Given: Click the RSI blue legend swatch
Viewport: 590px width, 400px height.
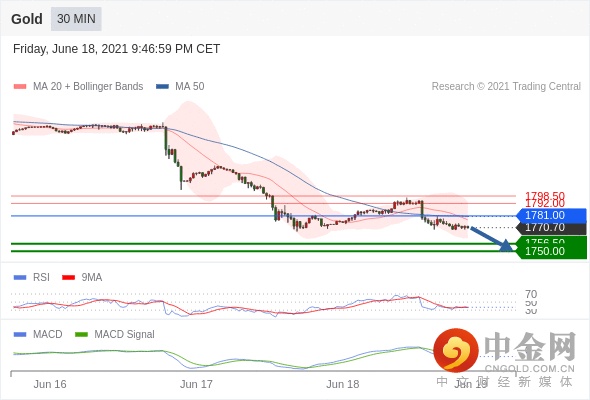Looking at the screenshot, I should pos(20,278).
